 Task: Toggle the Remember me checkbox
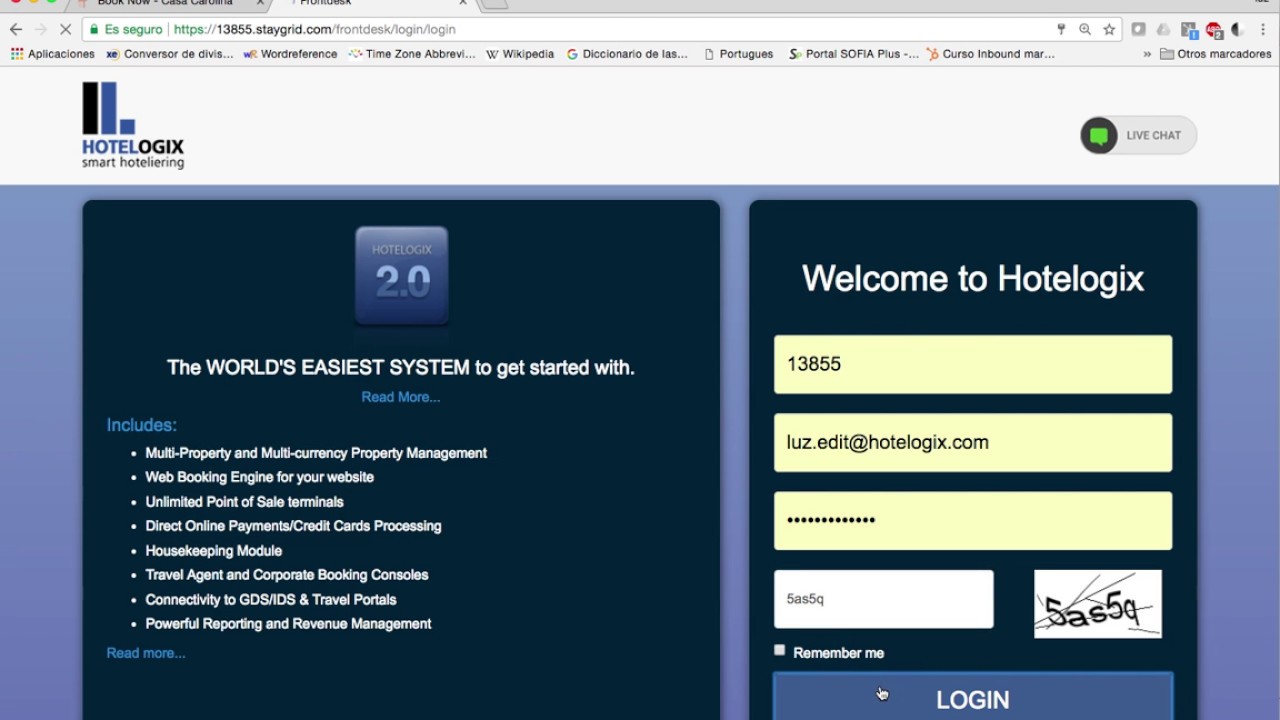click(x=780, y=650)
